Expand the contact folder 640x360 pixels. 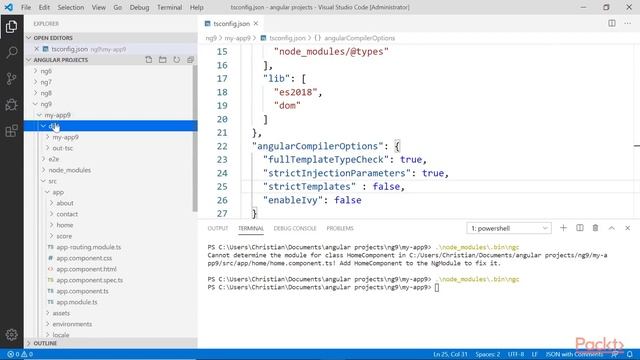67,214
